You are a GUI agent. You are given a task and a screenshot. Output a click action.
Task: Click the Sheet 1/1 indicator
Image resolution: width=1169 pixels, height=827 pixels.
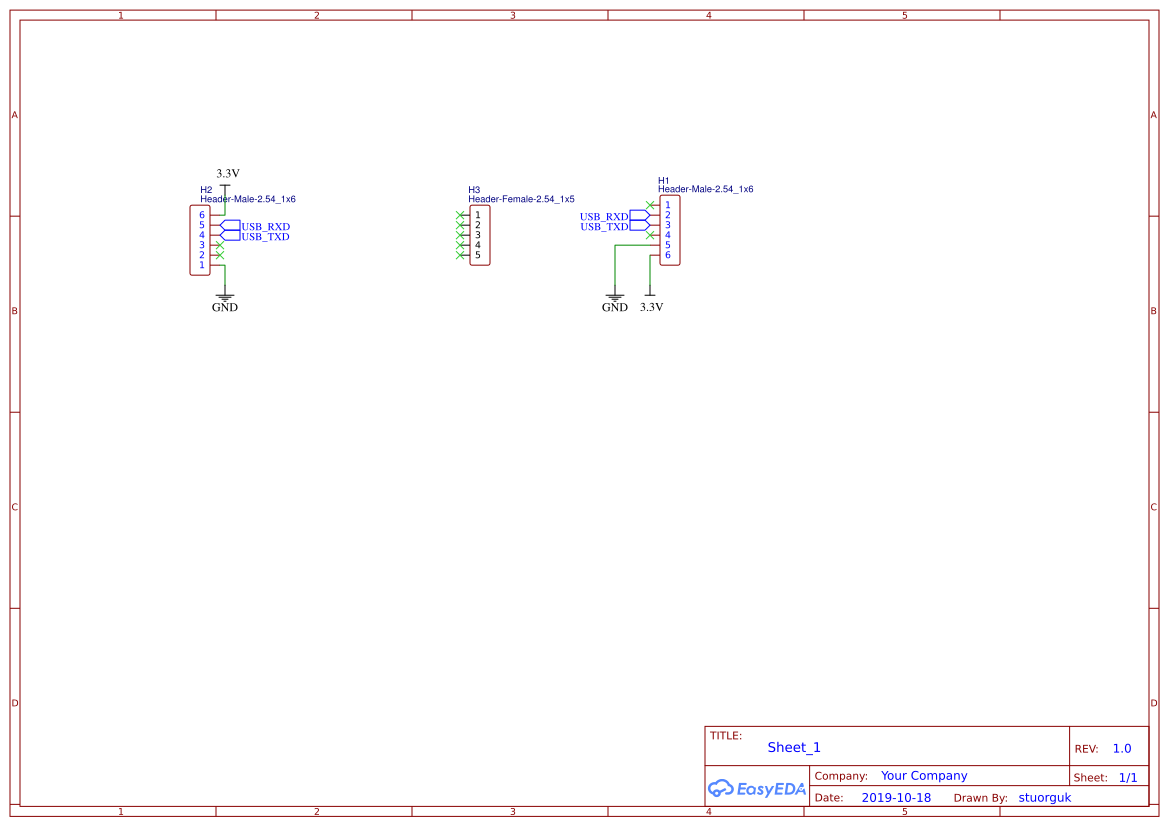coord(1130,777)
